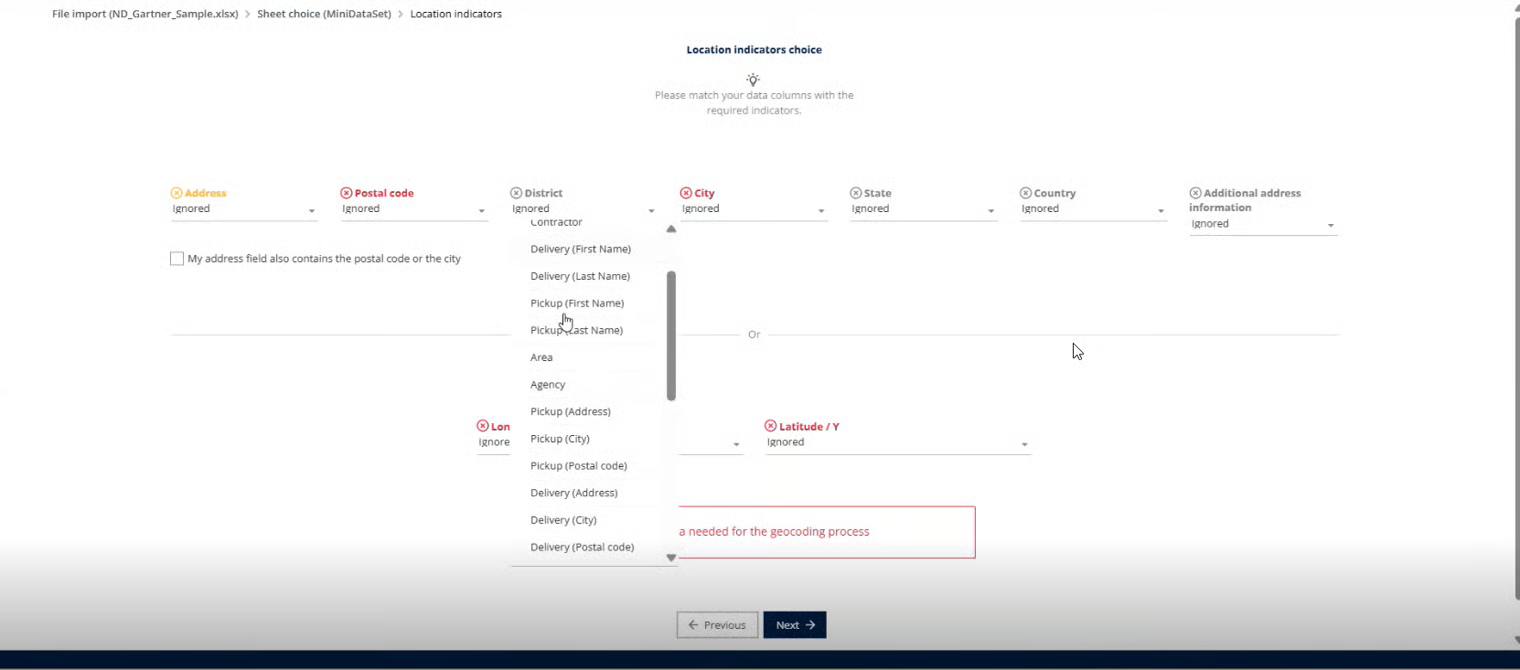Screen dimensions: 1520x670
Task: Click the Next button
Action: coord(795,625)
